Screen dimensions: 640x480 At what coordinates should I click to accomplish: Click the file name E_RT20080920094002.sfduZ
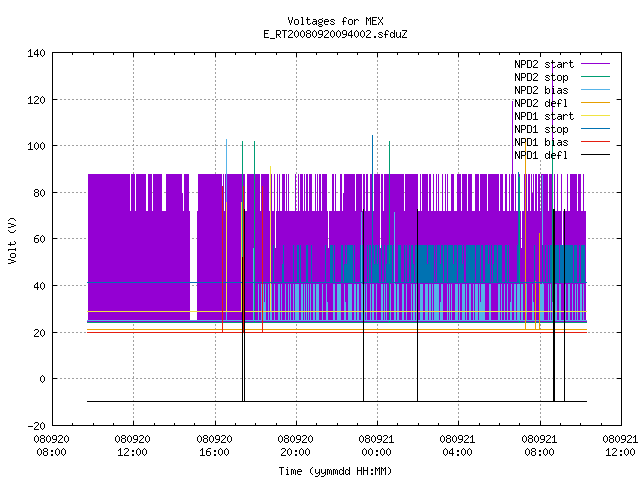pyautogui.click(x=335, y=34)
